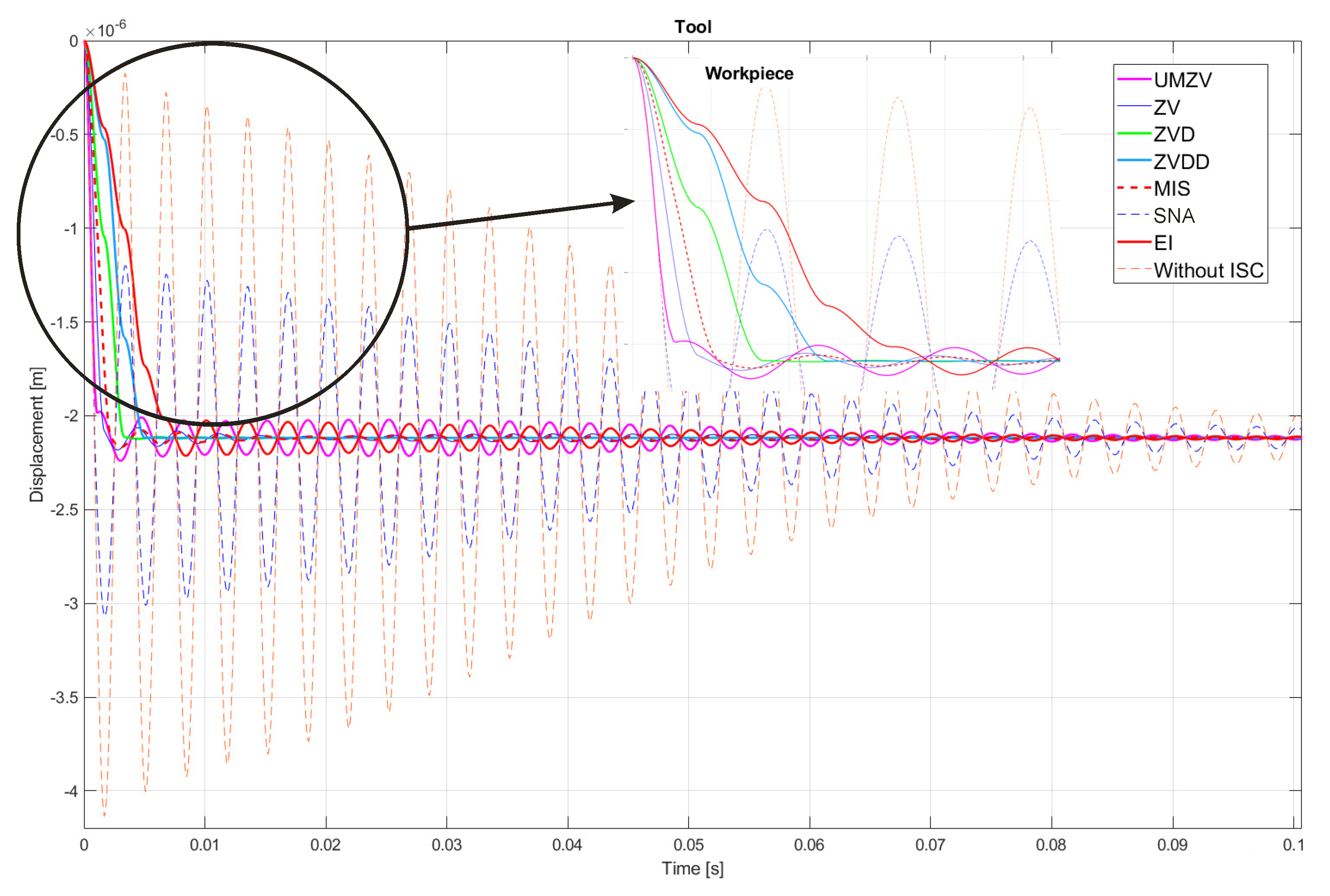The height and width of the screenshot is (896, 1330).
Task: Click the magenta UMZV line sample in legend
Action: click(1134, 79)
